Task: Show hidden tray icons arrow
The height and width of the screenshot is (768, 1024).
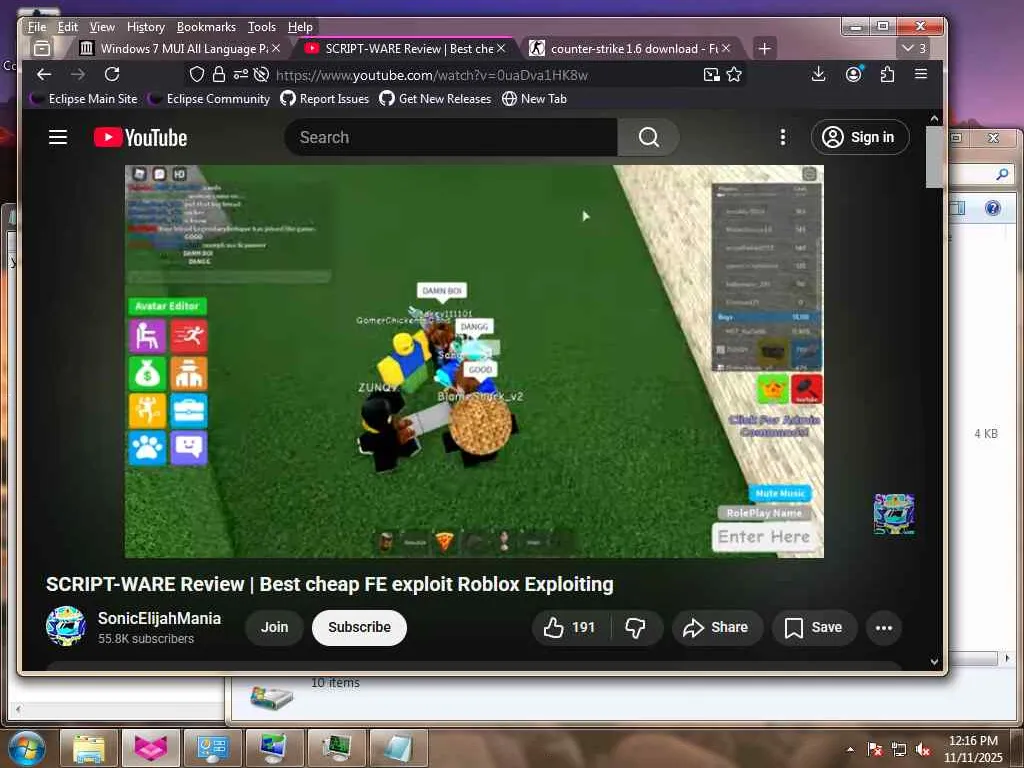Action: [850, 749]
